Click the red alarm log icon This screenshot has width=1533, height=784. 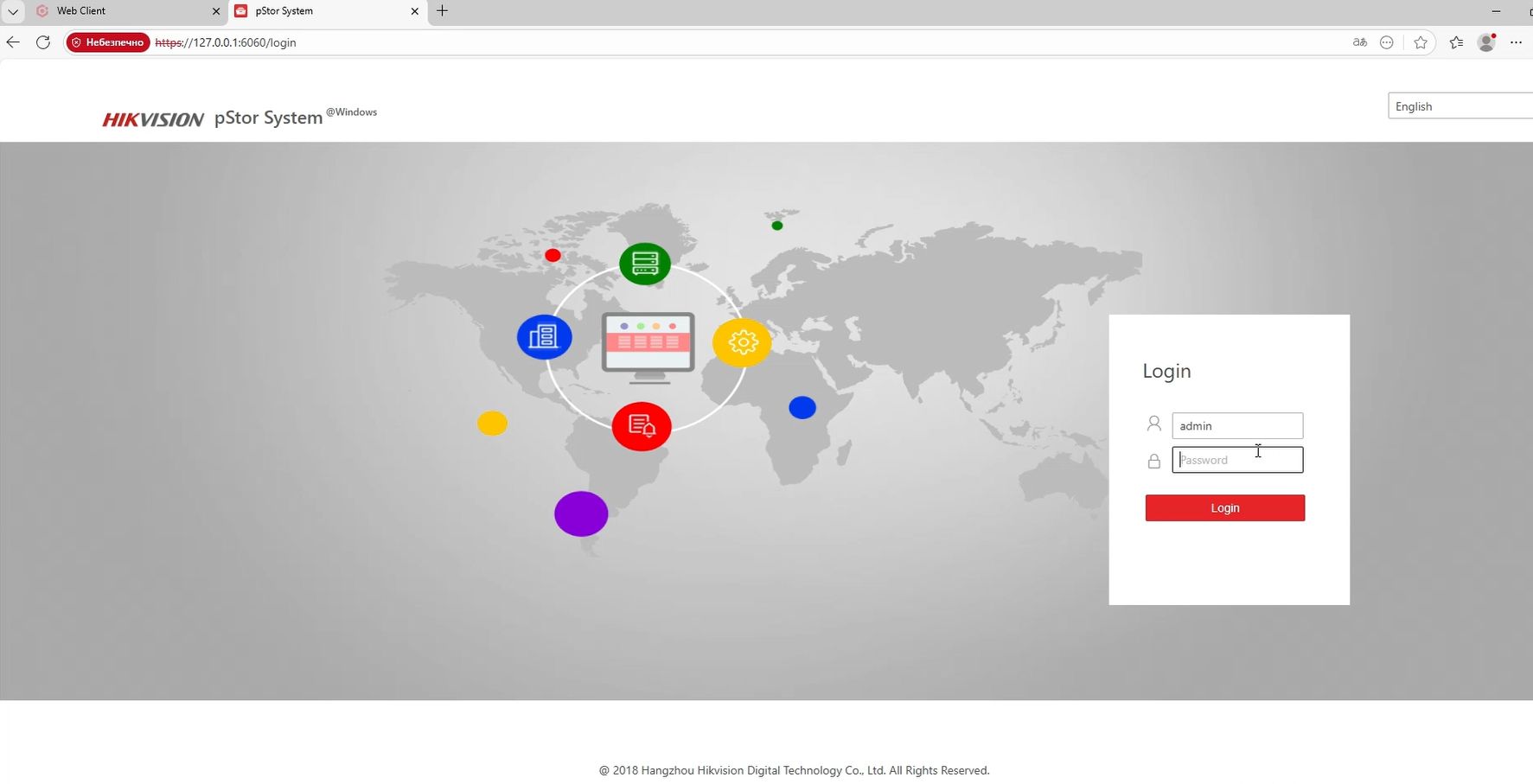(642, 426)
